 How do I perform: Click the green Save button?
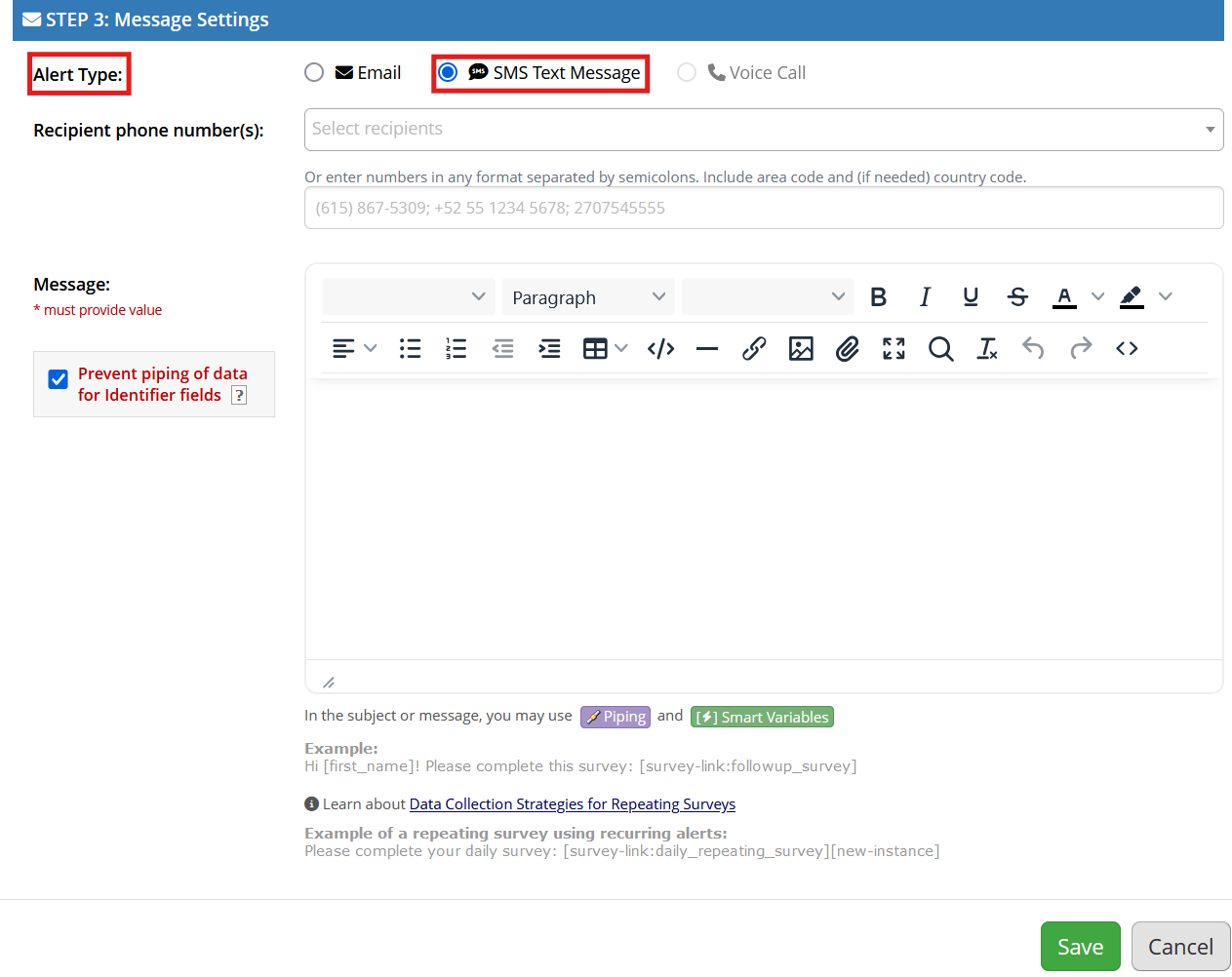pos(1081,947)
